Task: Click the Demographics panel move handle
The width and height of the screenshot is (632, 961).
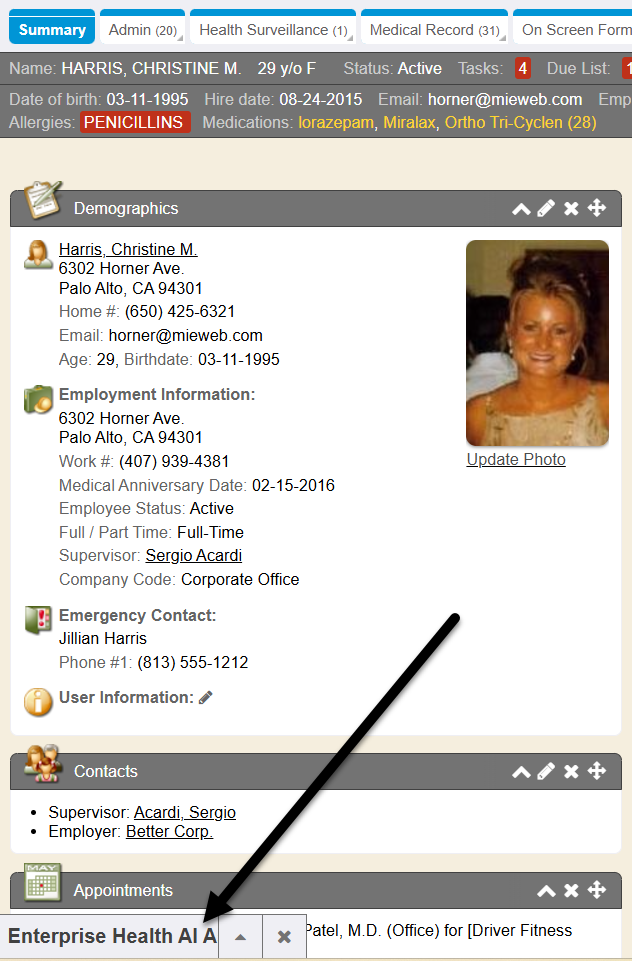Action: (597, 208)
